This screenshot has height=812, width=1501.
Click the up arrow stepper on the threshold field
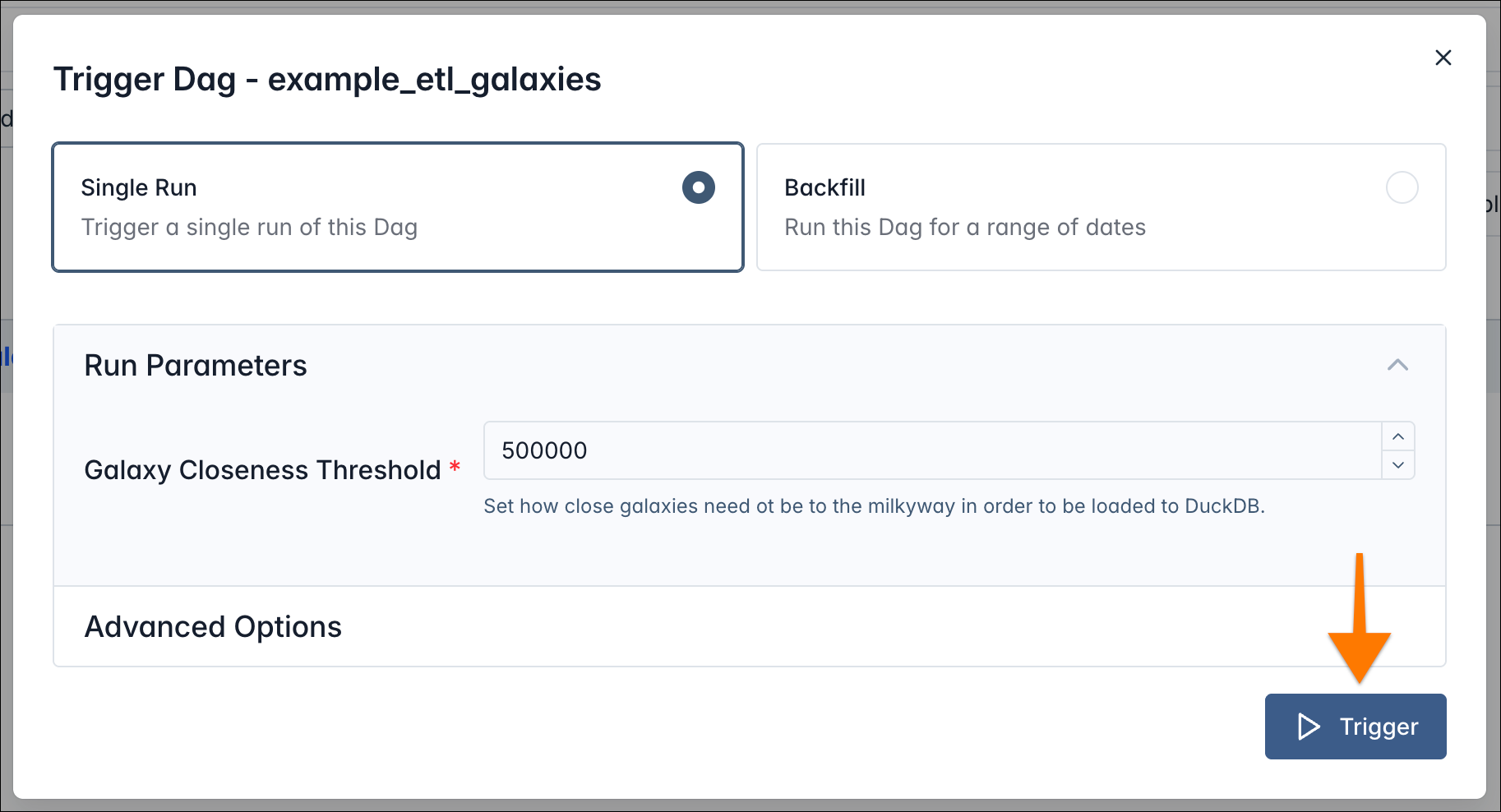(x=1398, y=436)
